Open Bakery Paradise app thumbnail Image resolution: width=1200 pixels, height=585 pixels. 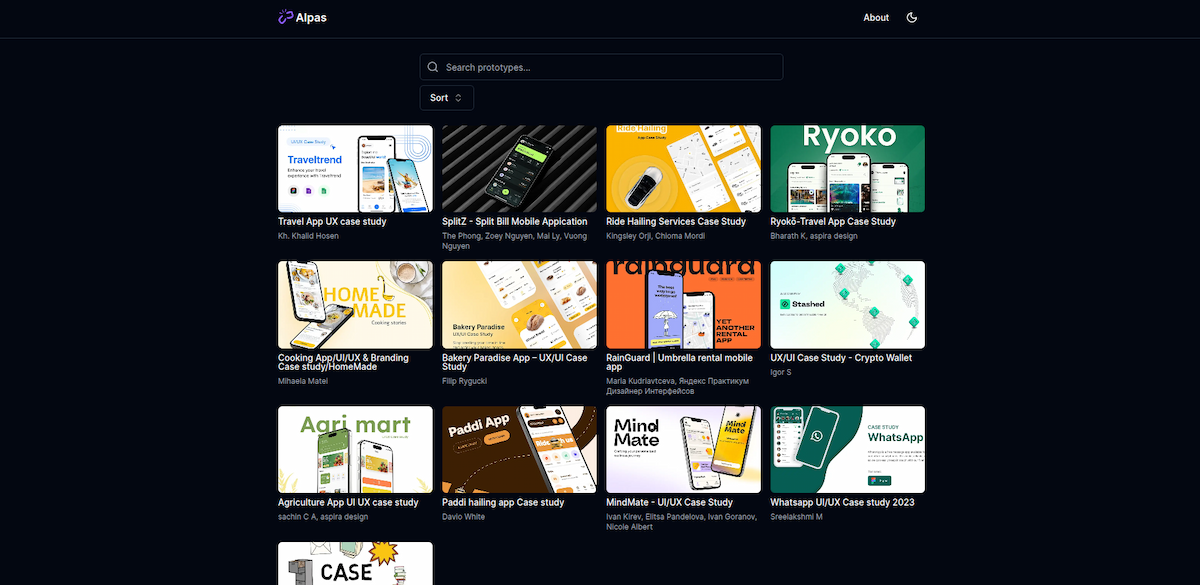[519, 305]
